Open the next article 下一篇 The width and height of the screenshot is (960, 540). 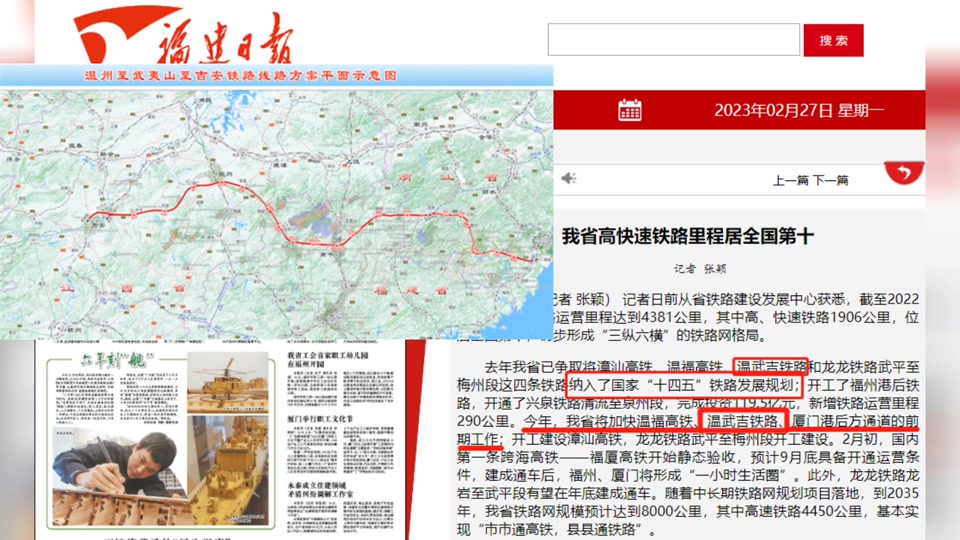tap(831, 180)
